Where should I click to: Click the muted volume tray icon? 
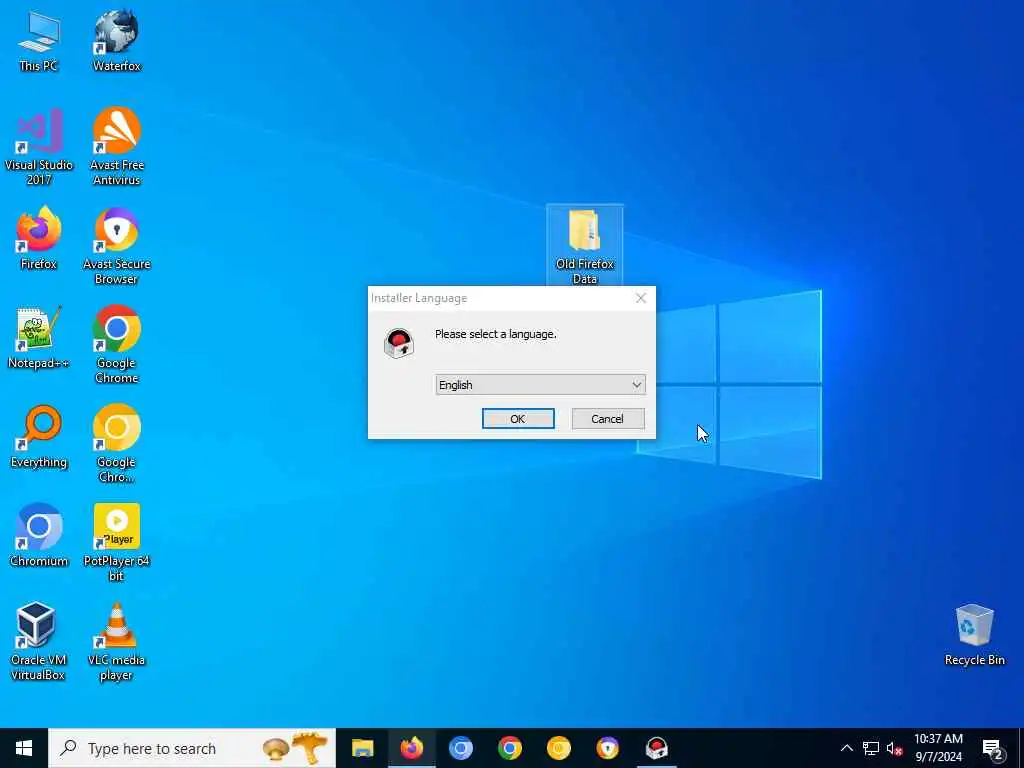(894, 748)
